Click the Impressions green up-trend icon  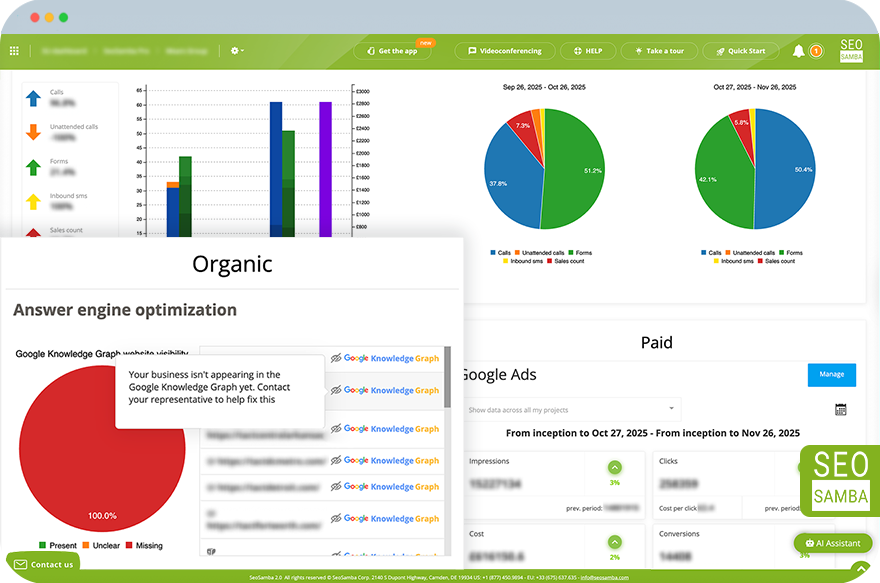pyautogui.click(x=615, y=467)
